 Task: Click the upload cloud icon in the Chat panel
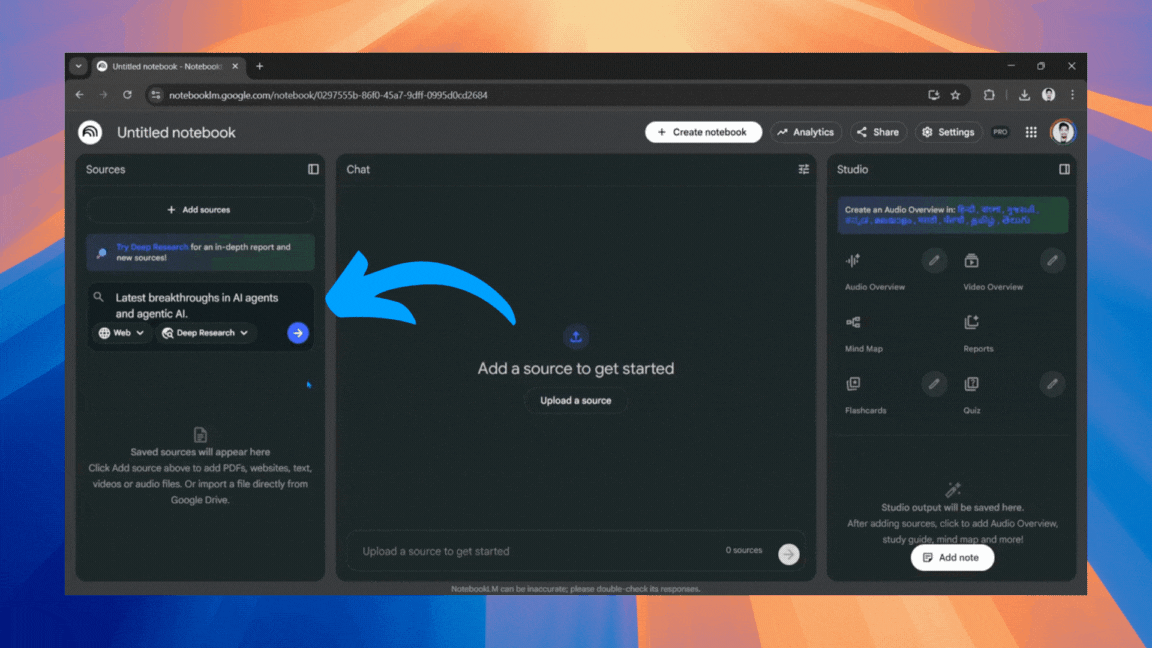[575, 336]
